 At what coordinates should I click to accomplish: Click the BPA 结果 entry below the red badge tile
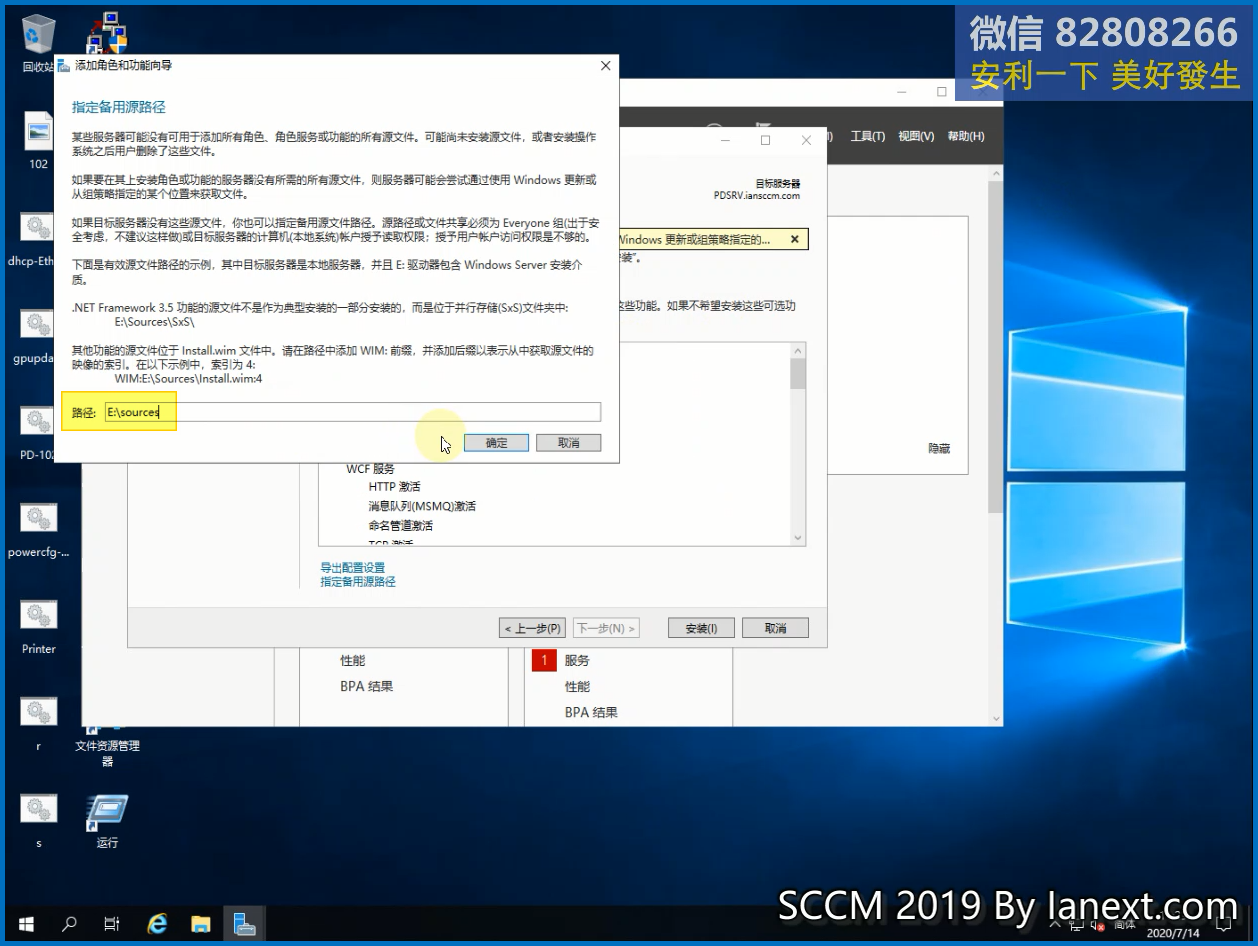click(591, 712)
